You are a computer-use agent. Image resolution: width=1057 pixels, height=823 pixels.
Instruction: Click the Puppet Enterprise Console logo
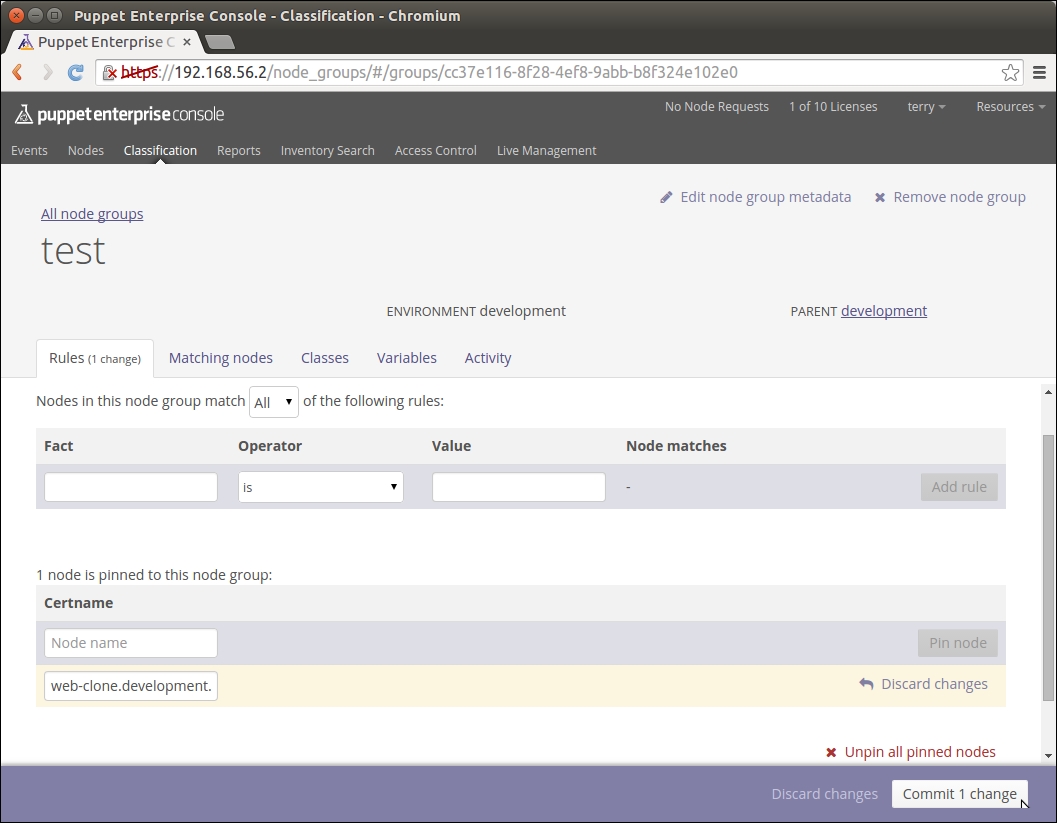pyautogui.click(x=119, y=114)
